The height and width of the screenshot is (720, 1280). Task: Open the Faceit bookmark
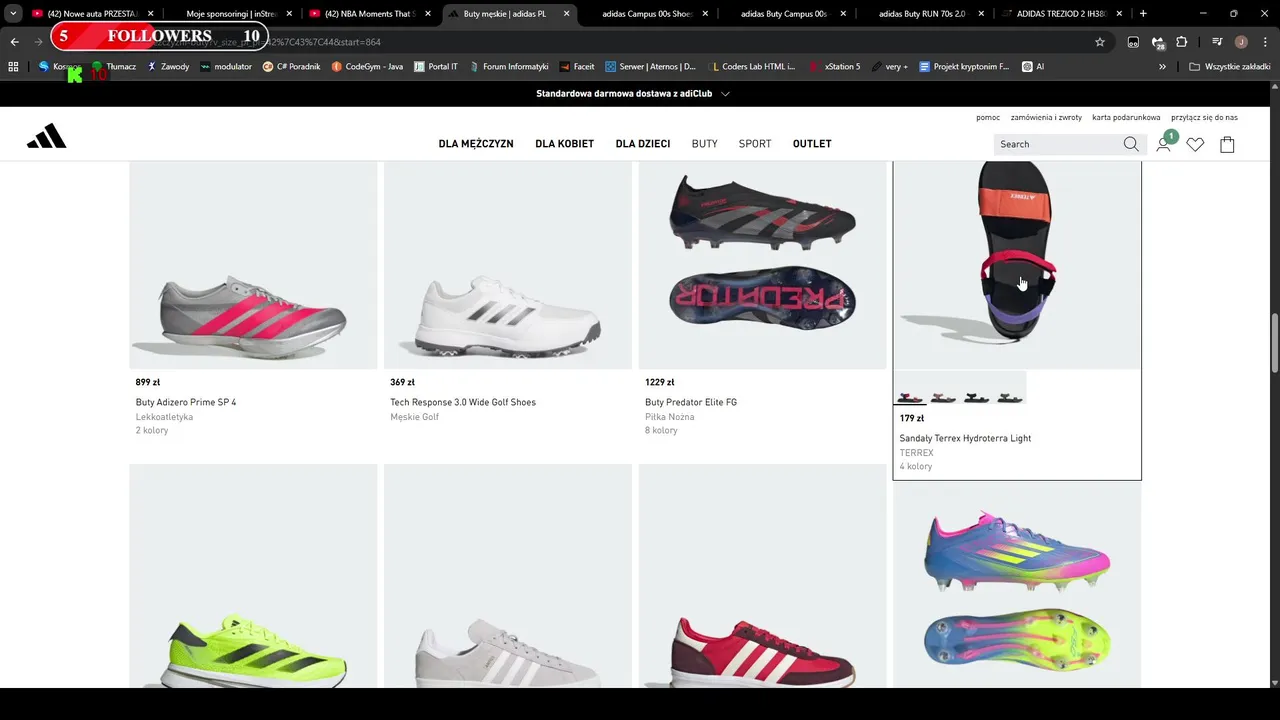pyautogui.click(x=577, y=66)
